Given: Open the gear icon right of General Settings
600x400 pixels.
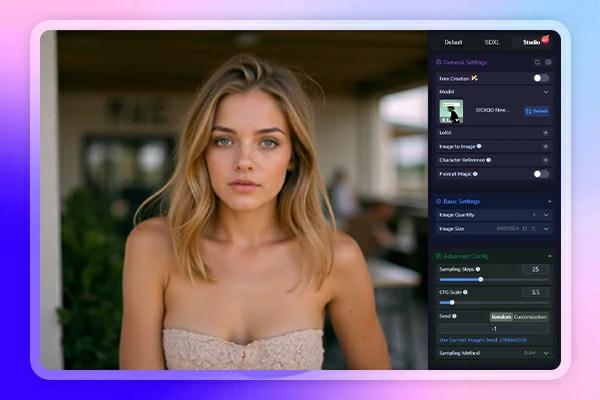Looking at the screenshot, I should (x=548, y=62).
